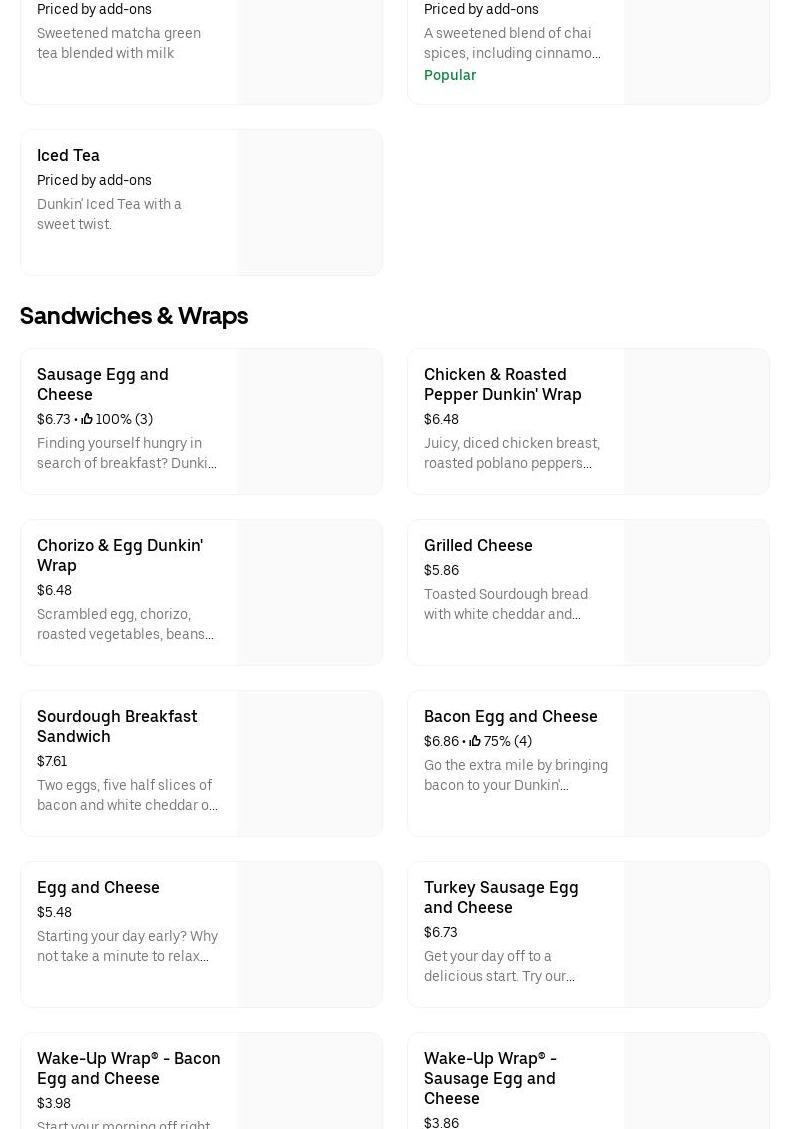This screenshot has height=1129, width=804.
Task: Open Chicken & Roasted Pepper Dunkin' Wrap
Action: pos(502,384)
